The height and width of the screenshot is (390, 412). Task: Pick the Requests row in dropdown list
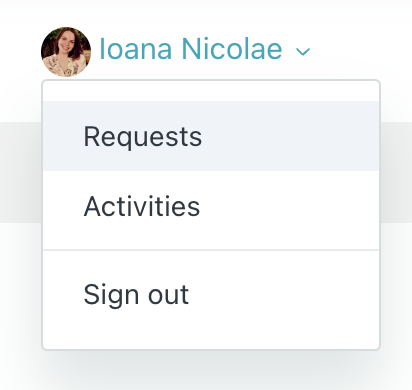[x=211, y=136]
